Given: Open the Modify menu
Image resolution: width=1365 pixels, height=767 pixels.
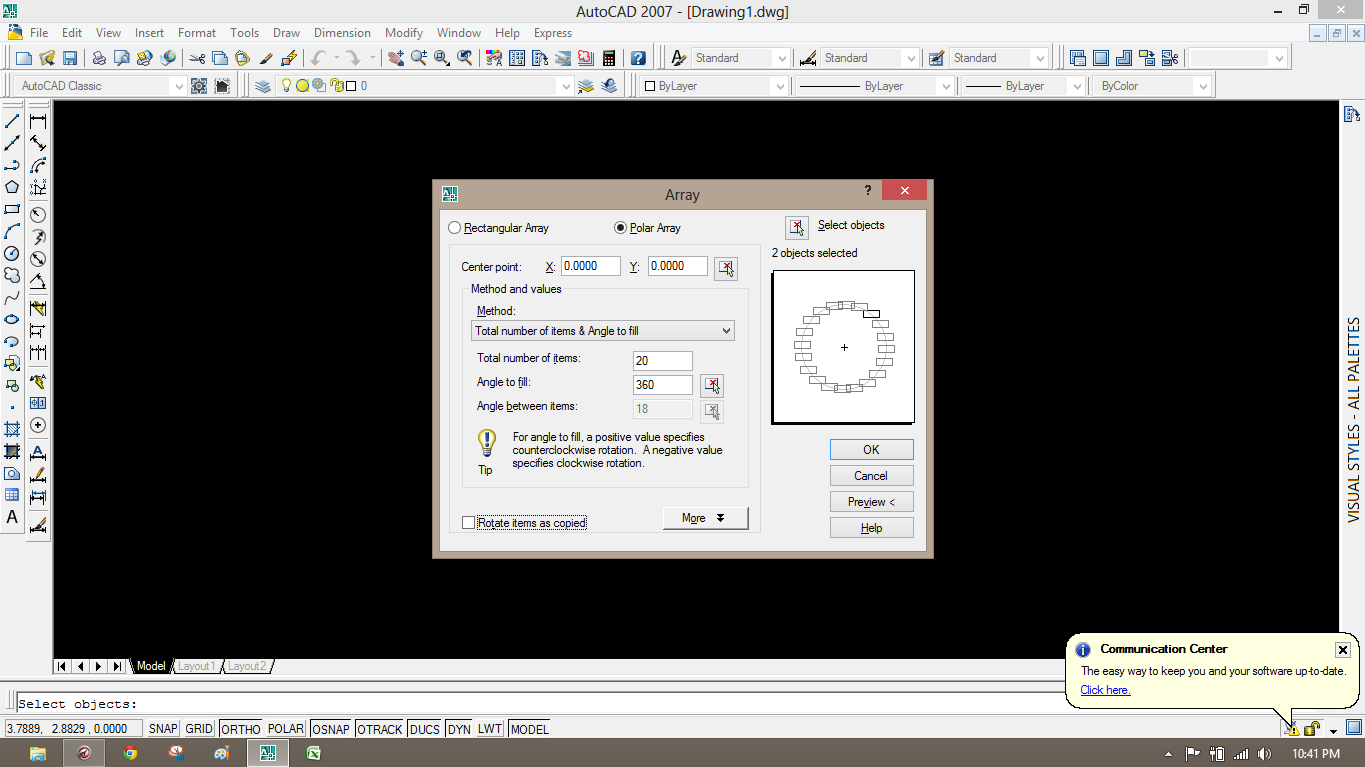Looking at the screenshot, I should pyautogui.click(x=404, y=33).
